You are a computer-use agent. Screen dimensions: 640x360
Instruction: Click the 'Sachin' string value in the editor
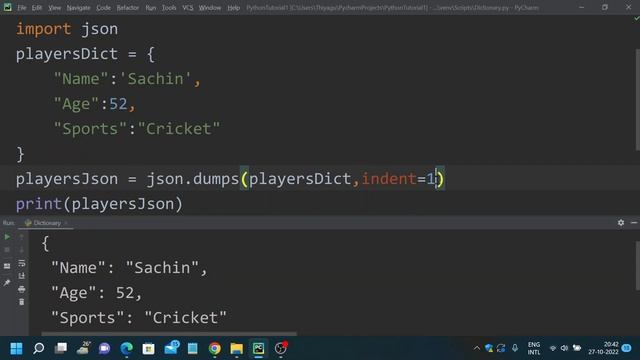[155, 79]
